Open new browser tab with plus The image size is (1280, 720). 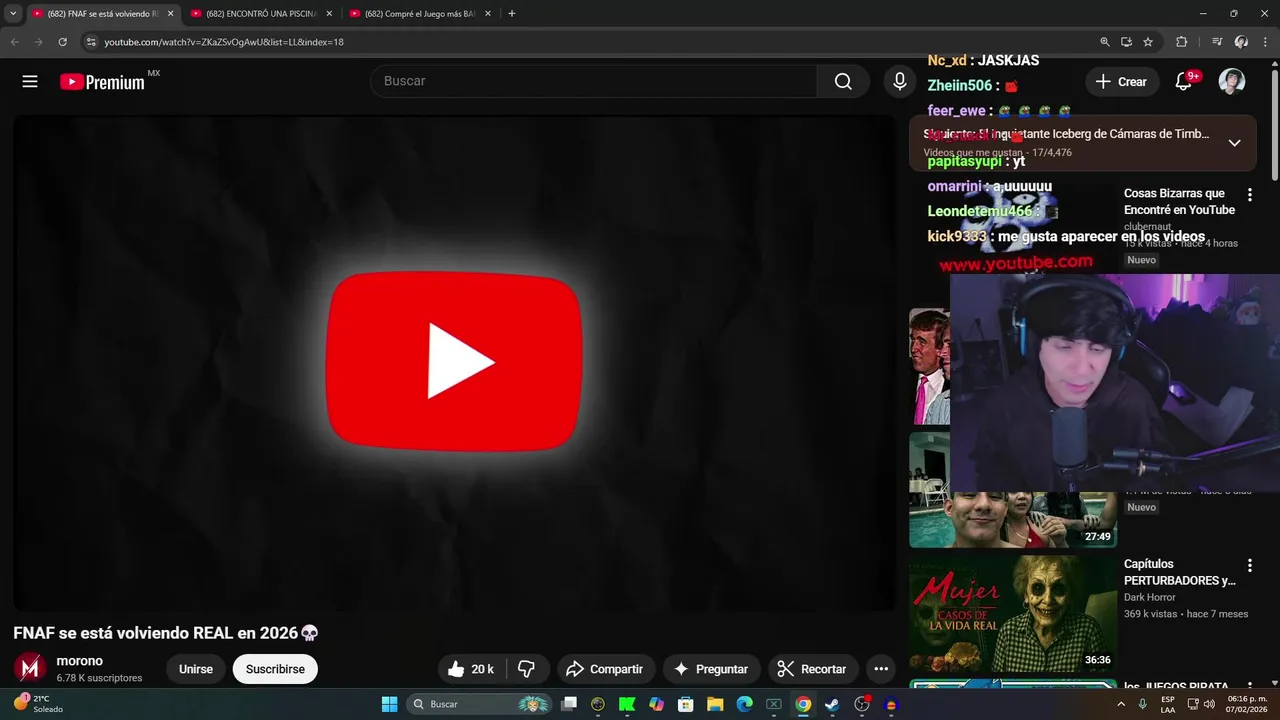click(x=512, y=14)
